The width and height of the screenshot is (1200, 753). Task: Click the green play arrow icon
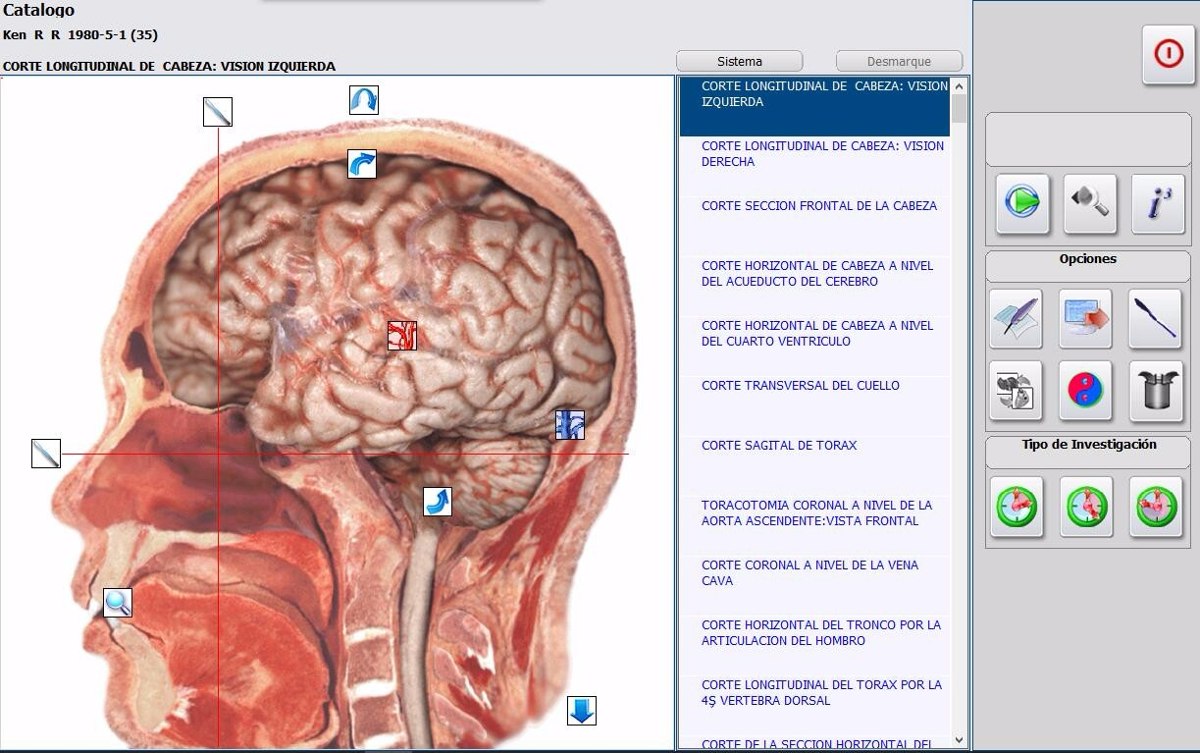click(x=1022, y=204)
